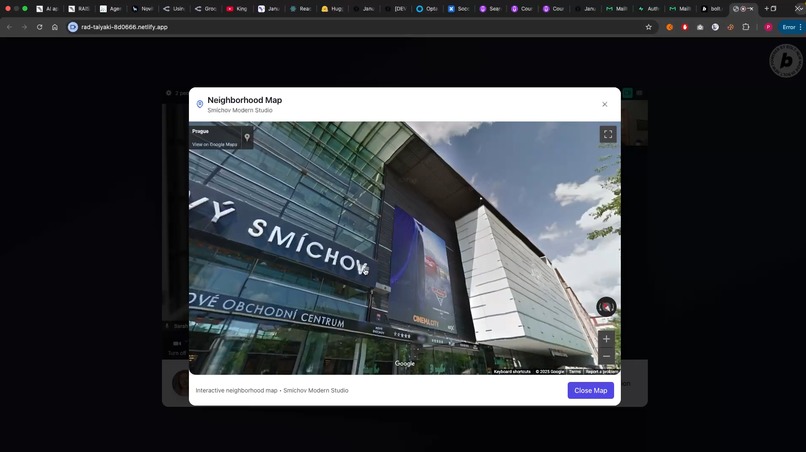Click the Close Map button
Viewport: 806px width, 452px height.
click(x=591, y=390)
